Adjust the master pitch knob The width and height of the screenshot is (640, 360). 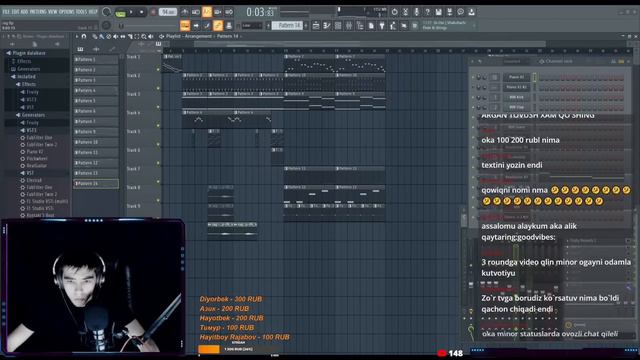107,25
